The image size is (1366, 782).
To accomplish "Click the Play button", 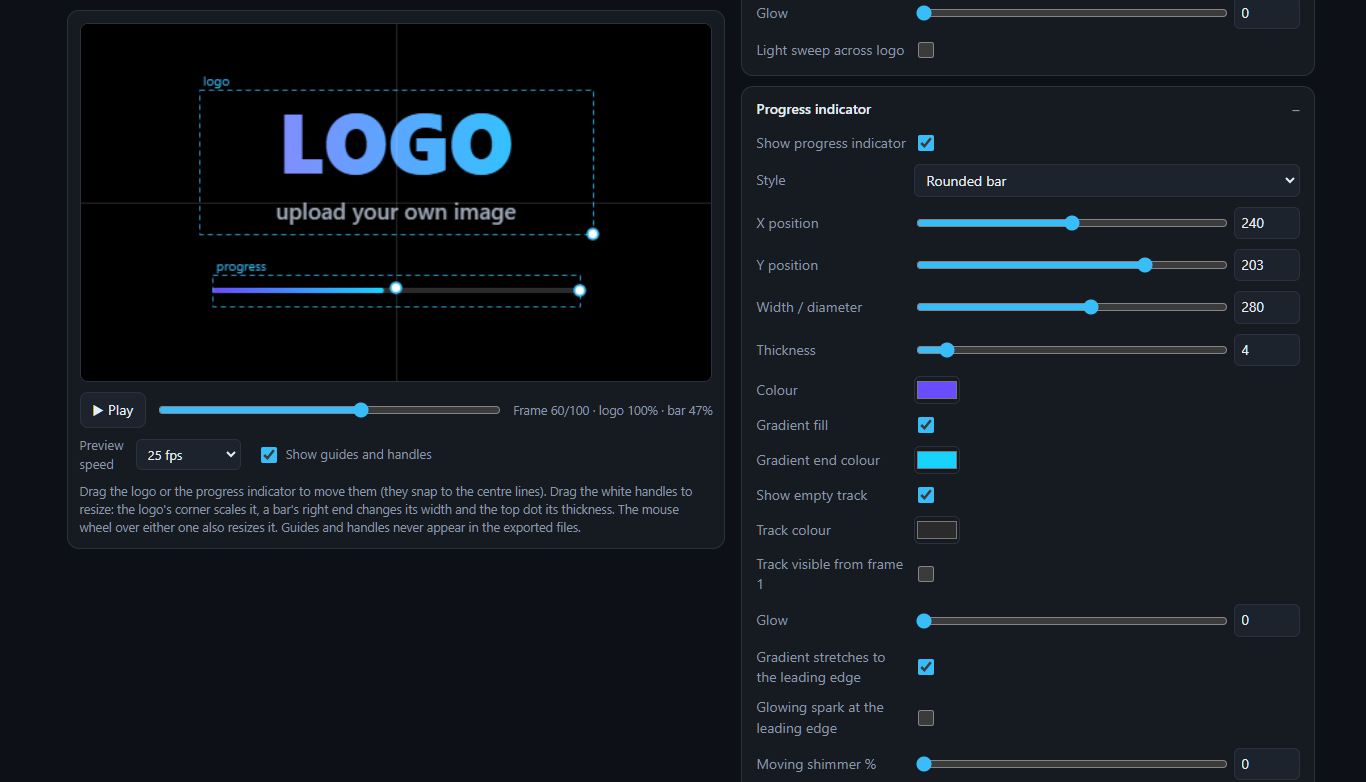I will [x=113, y=410].
